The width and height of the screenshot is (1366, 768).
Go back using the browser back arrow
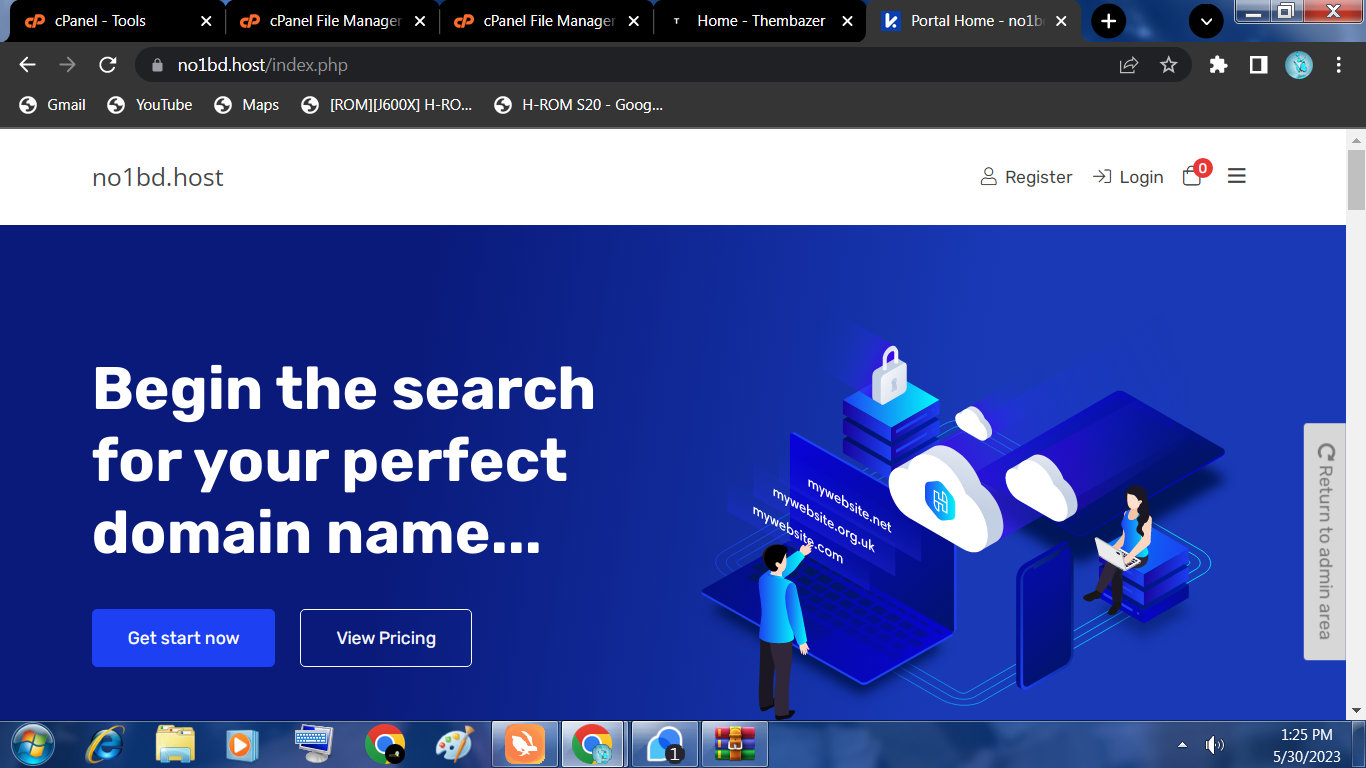[28, 65]
